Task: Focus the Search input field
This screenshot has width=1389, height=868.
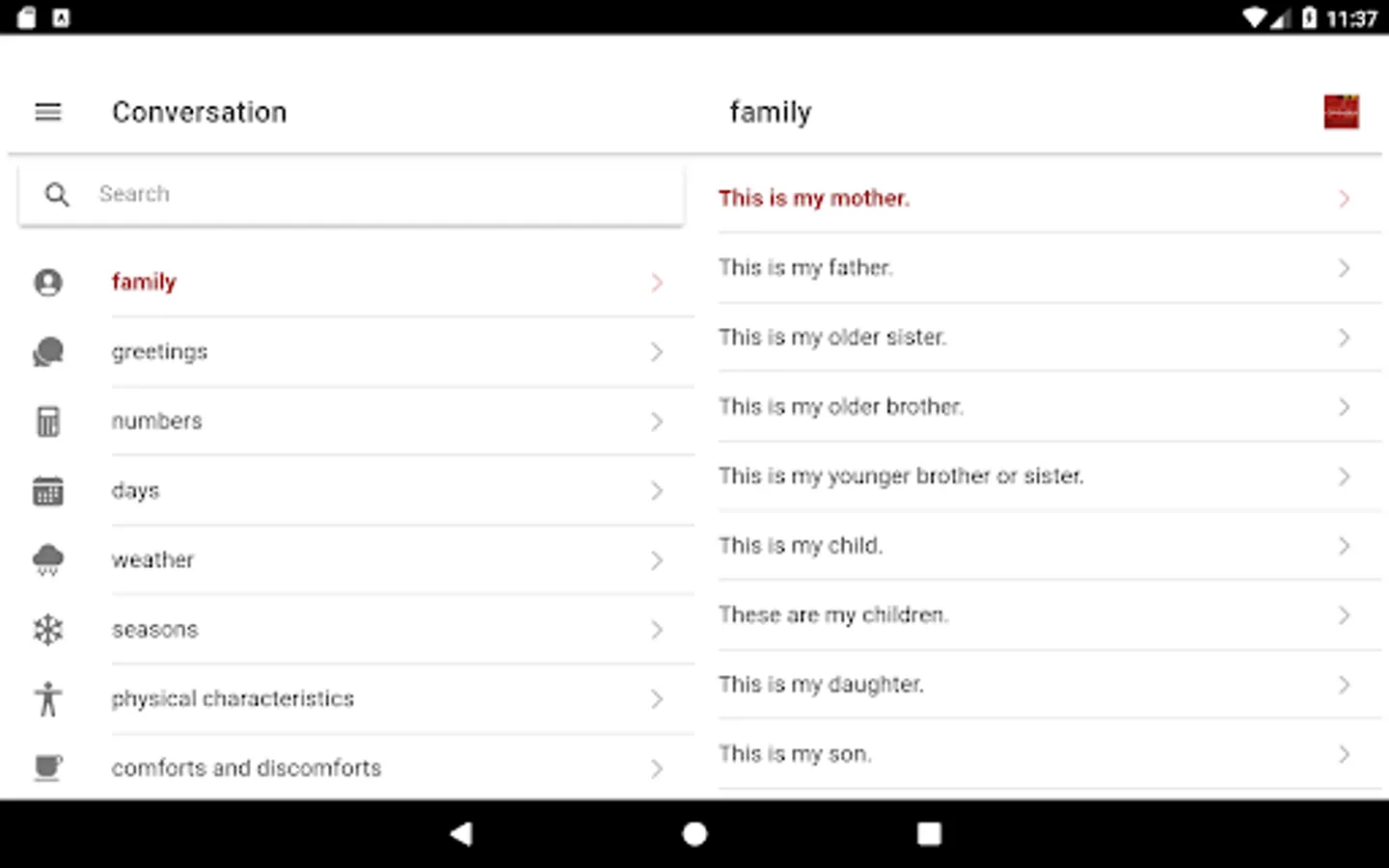Action: pyautogui.click(x=386, y=194)
